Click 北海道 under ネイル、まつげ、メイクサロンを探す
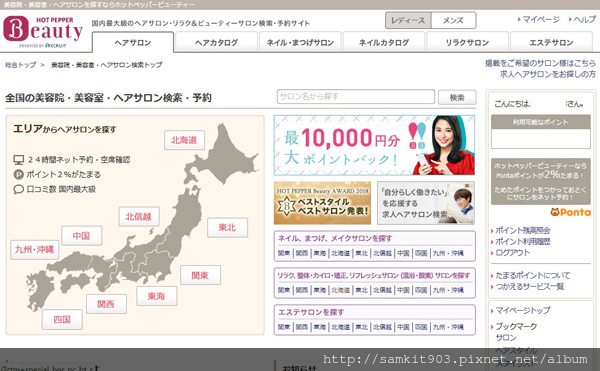The width and height of the screenshot is (600, 371). click(340, 253)
